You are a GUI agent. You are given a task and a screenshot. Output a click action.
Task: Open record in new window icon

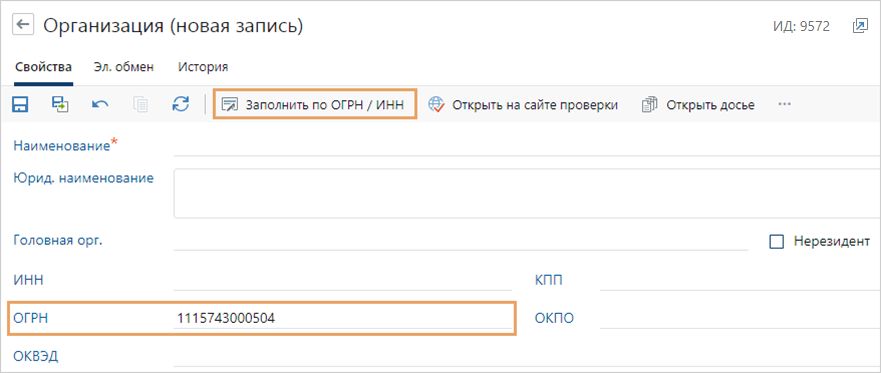point(860,26)
